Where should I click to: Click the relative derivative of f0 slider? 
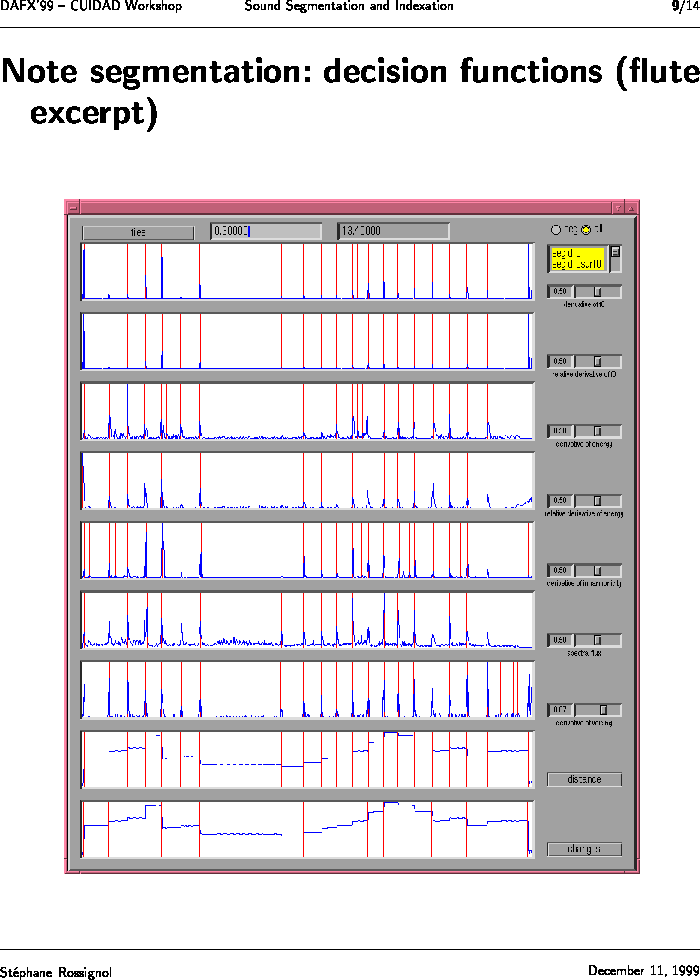click(x=597, y=361)
